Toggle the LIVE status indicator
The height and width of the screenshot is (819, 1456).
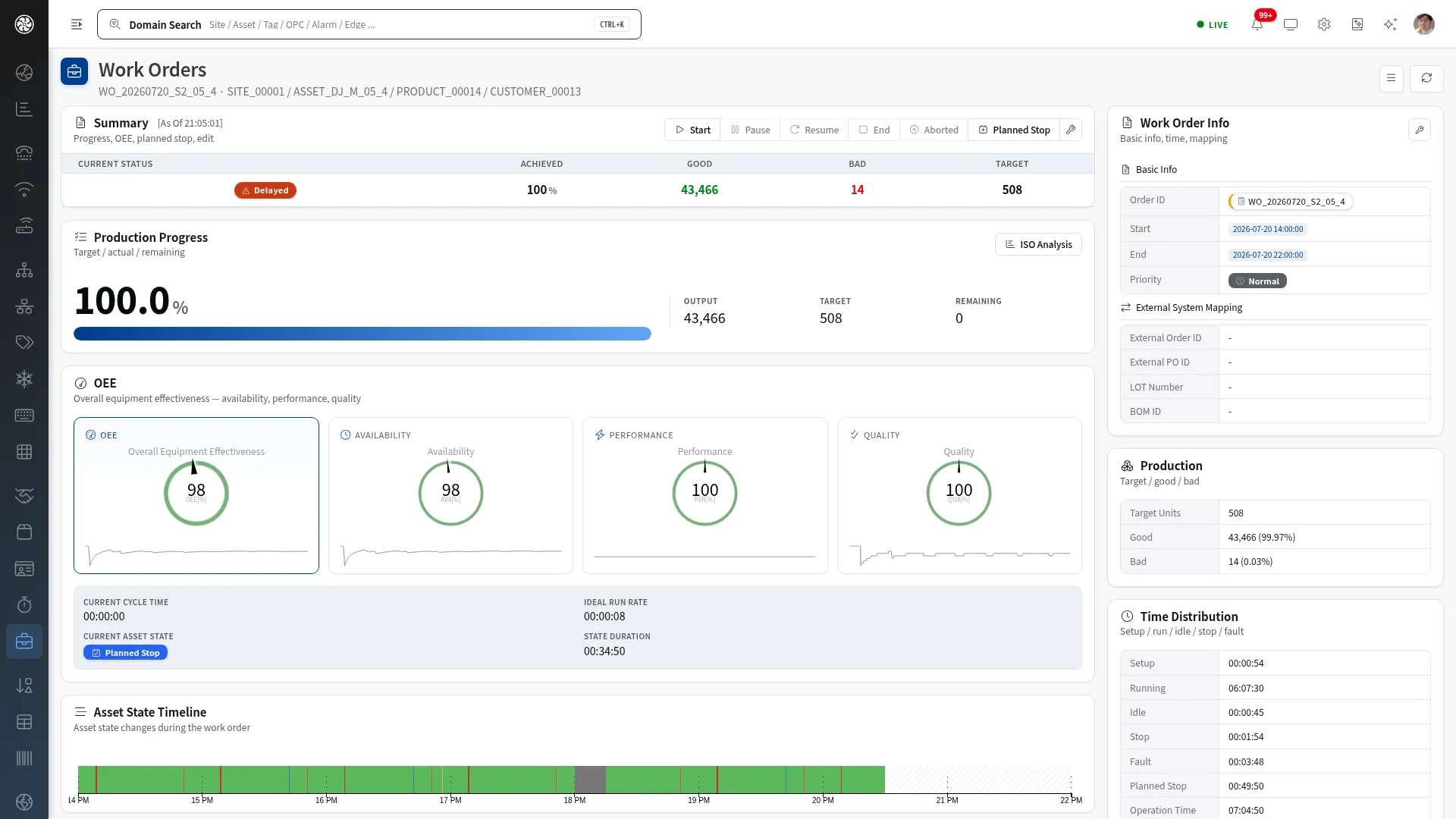pyautogui.click(x=1212, y=25)
